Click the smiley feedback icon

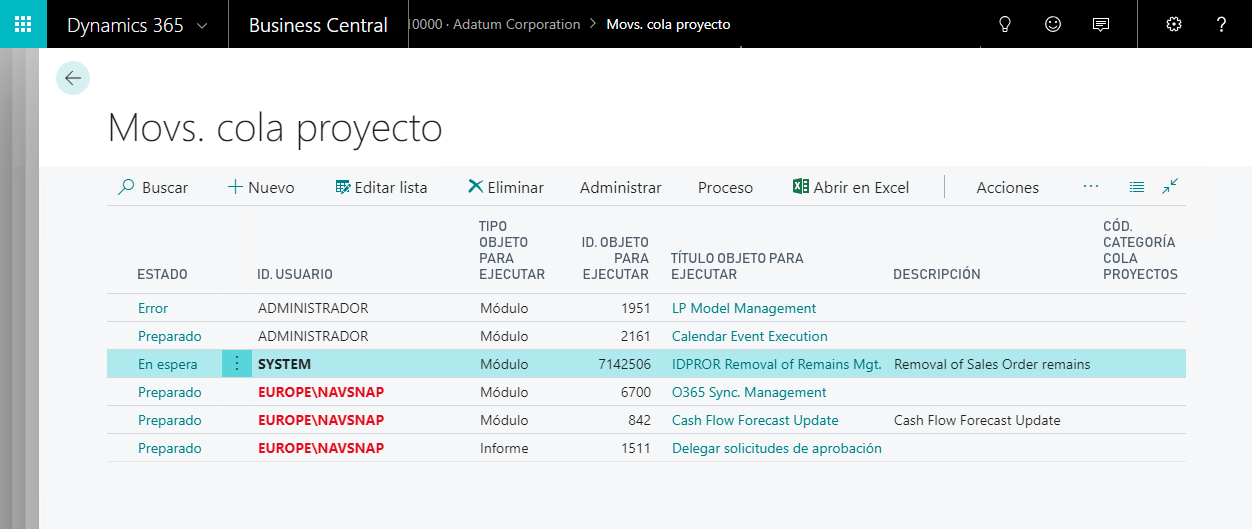click(1053, 24)
